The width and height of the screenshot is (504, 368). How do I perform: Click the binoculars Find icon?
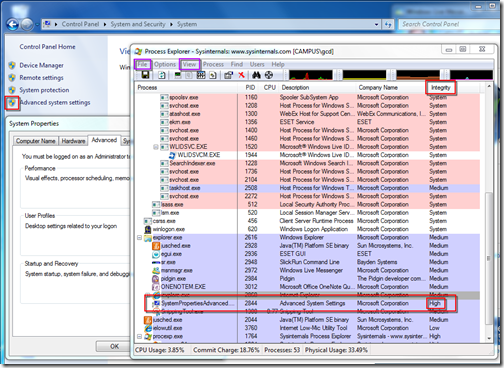[256, 75]
